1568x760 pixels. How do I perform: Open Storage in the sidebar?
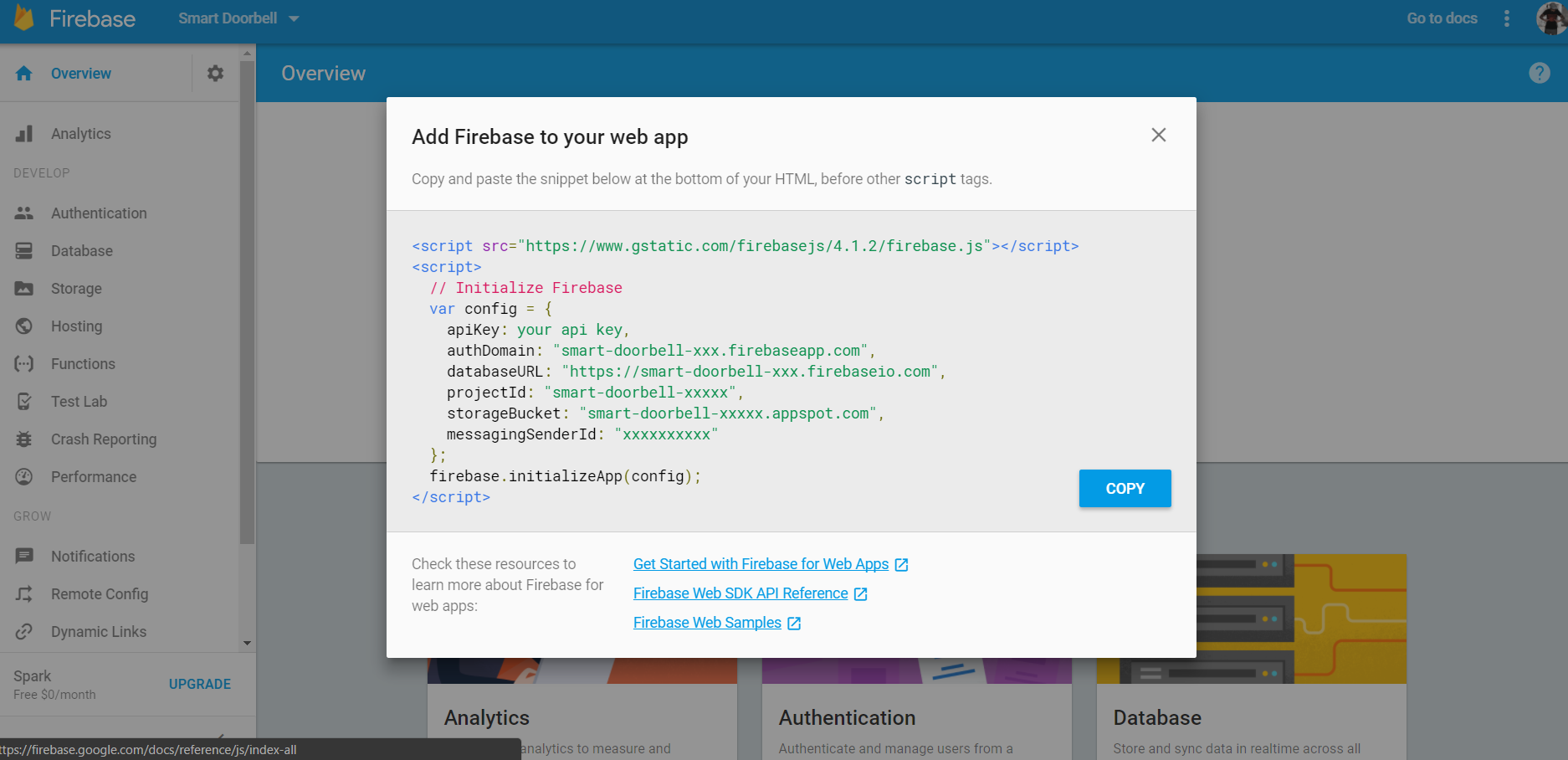[76, 289]
